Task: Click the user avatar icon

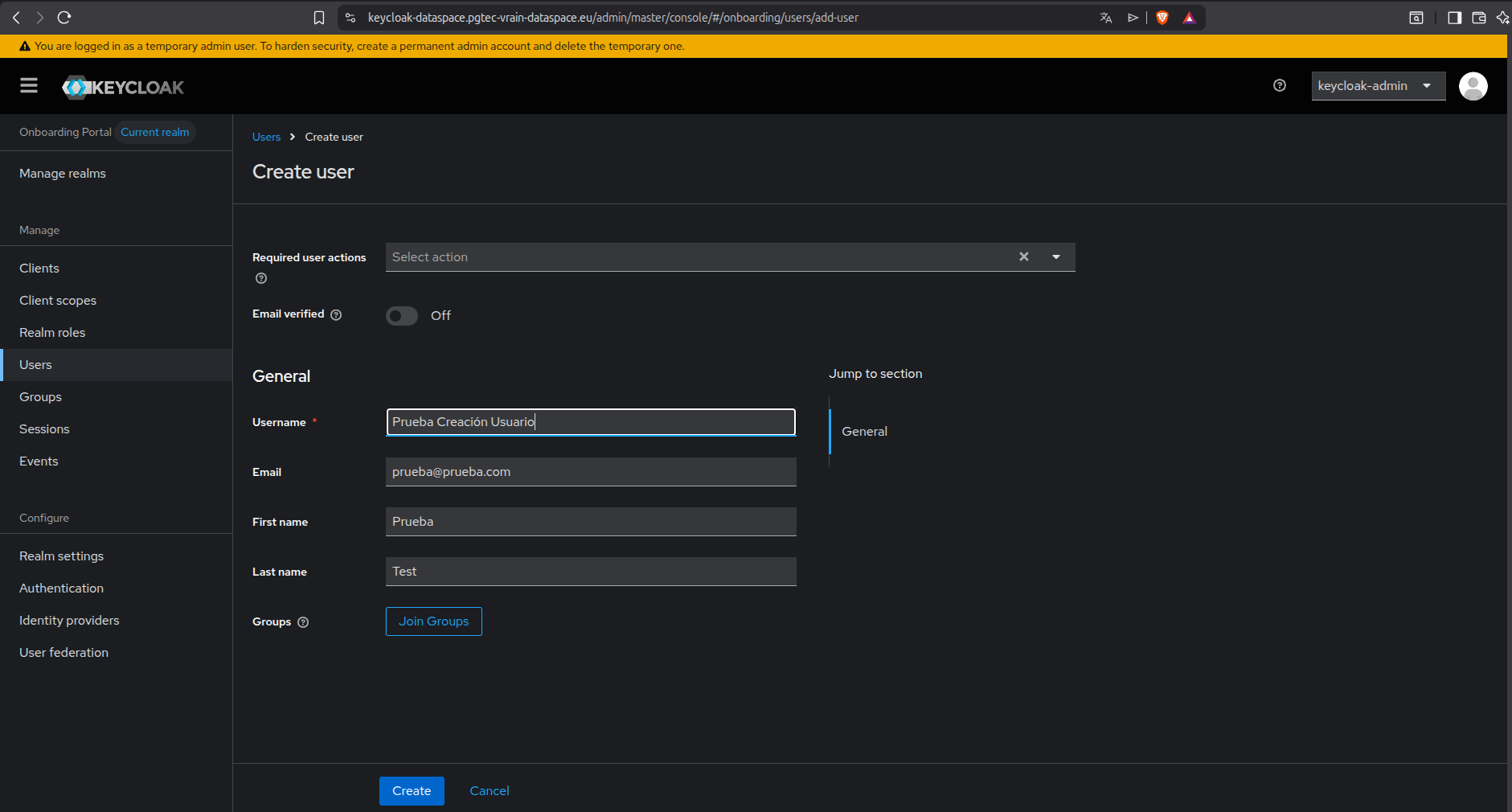Action: coord(1473,86)
